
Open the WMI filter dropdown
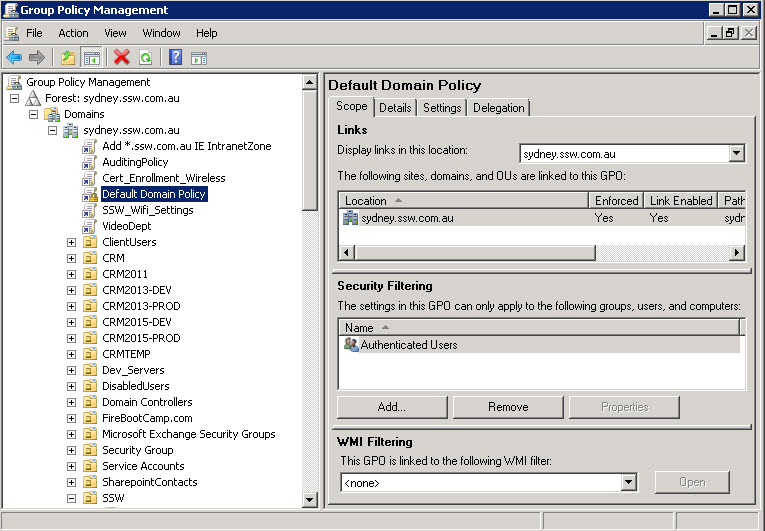pos(628,483)
